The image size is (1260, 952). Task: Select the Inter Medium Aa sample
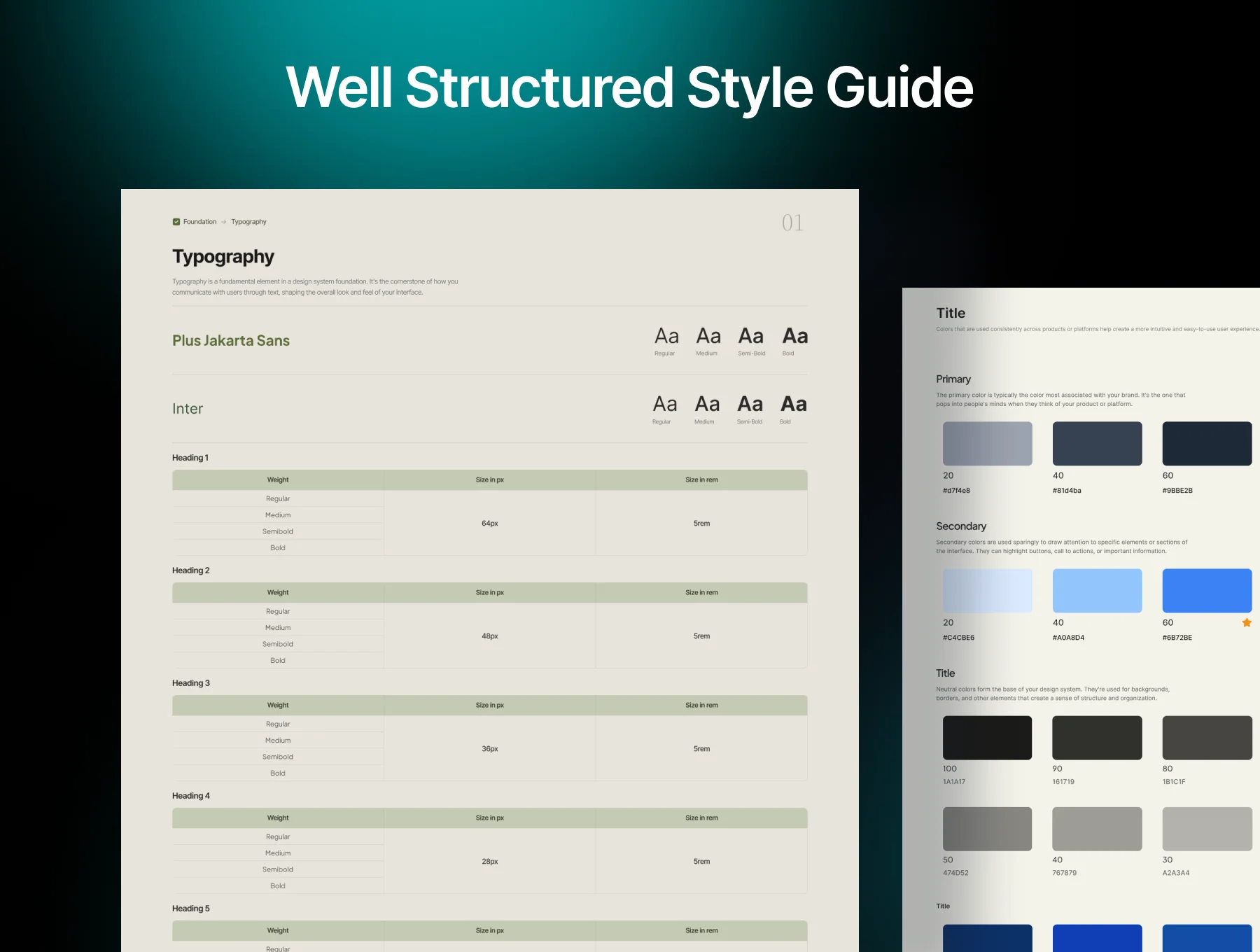click(x=707, y=405)
